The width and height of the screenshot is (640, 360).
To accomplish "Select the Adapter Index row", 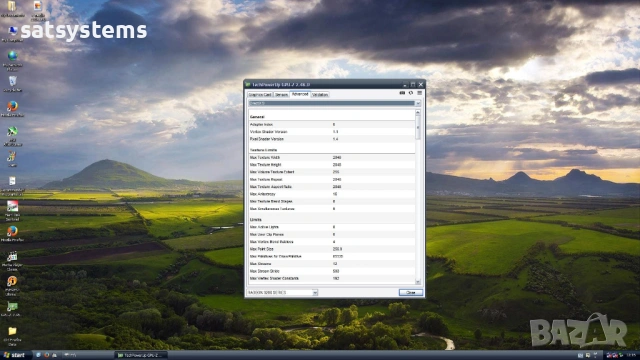I will pyautogui.click(x=331, y=124).
